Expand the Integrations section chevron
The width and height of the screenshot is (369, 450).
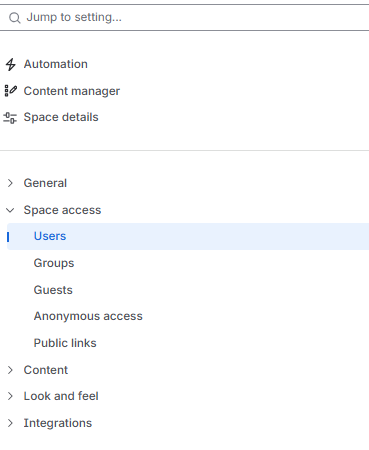(x=10, y=423)
